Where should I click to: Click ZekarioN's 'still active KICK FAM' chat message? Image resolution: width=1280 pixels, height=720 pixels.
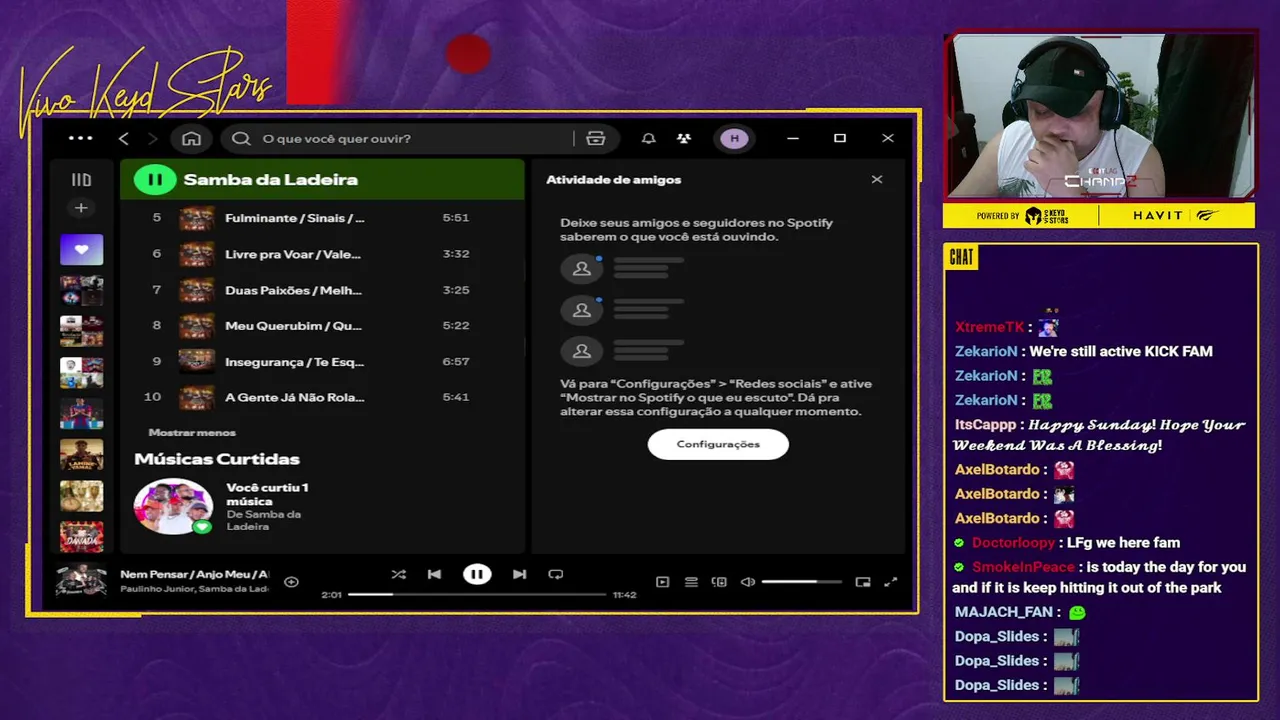[1120, 351]
